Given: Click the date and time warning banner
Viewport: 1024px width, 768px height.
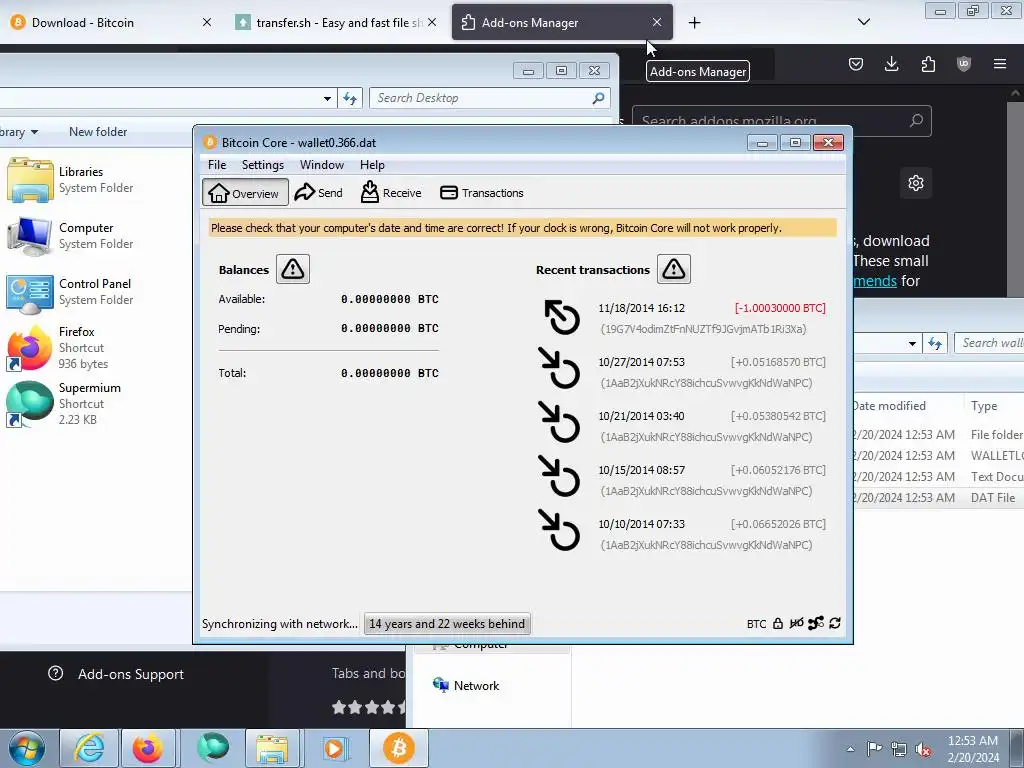Looking at the screenshot, I should (522, 228).
